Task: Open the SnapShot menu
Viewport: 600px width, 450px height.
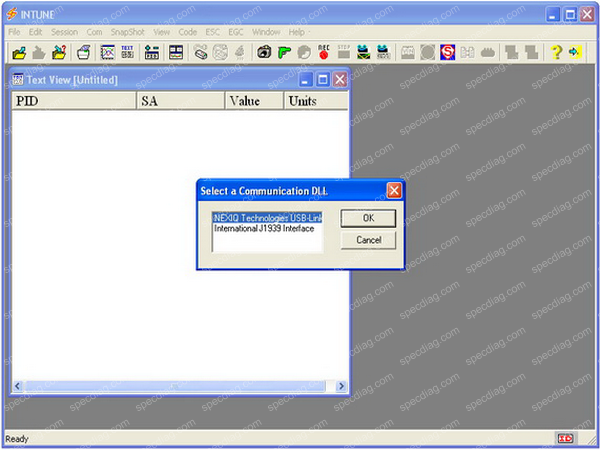Action: click(127, 32)
